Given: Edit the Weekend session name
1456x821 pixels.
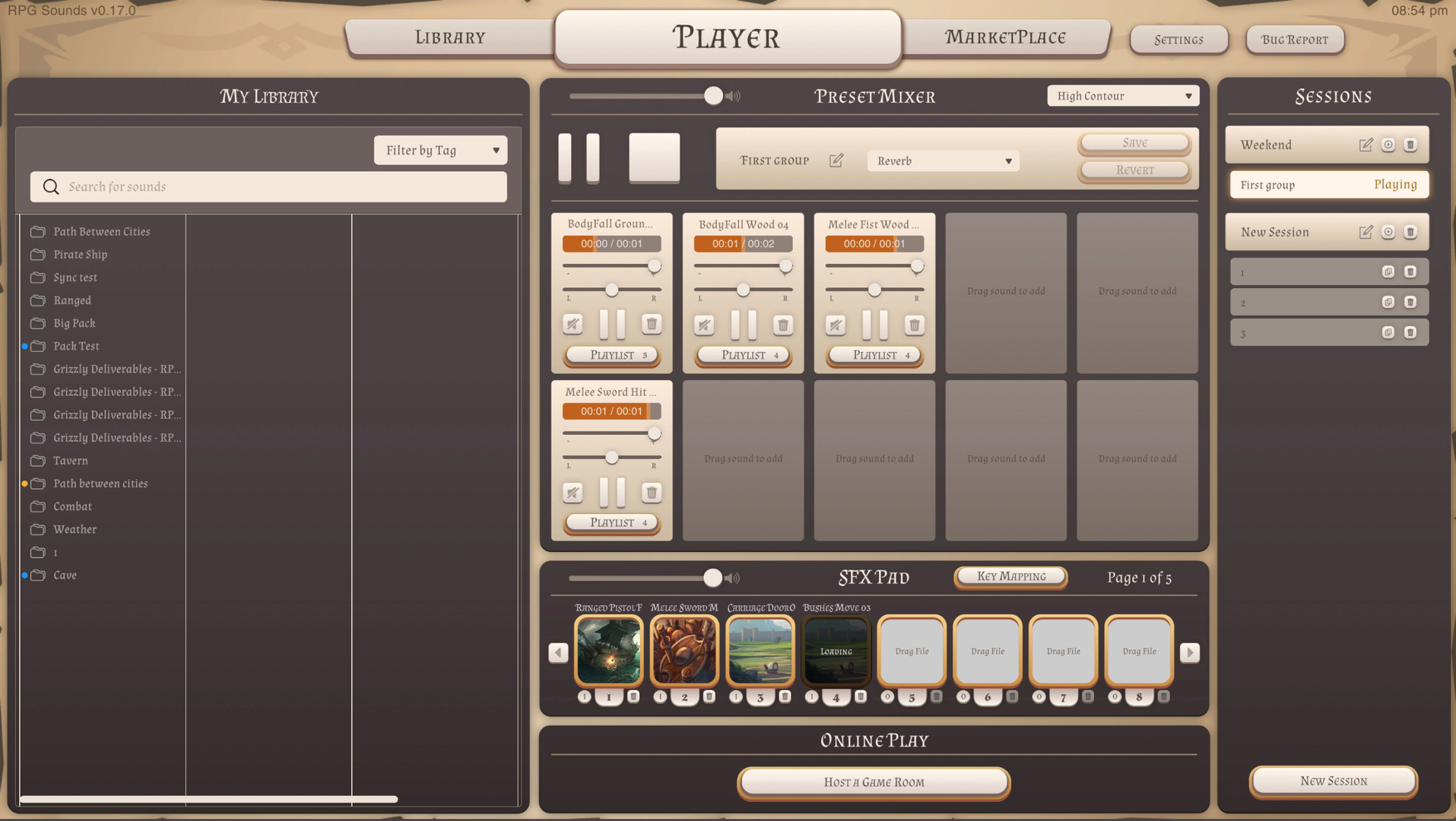Looking at the screenshot, I should (1366, 145).
